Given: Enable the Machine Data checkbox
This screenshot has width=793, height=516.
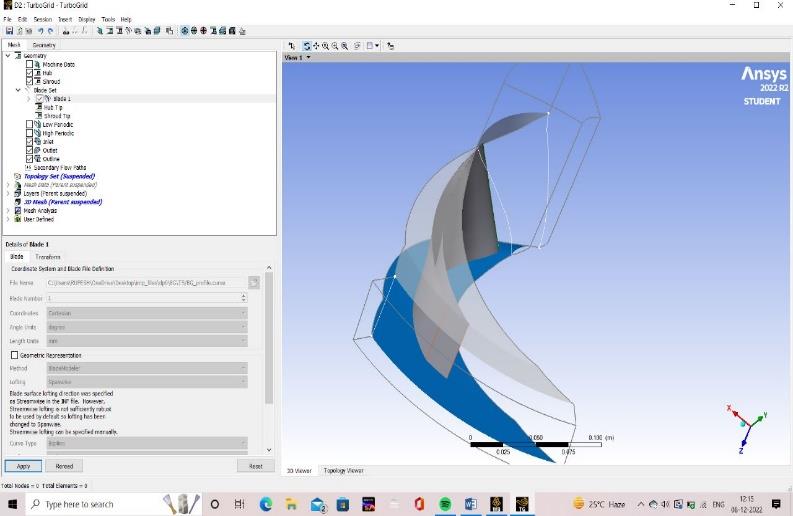Looking at the screenshot, I should pyautogui.click(x=29, y=64).
